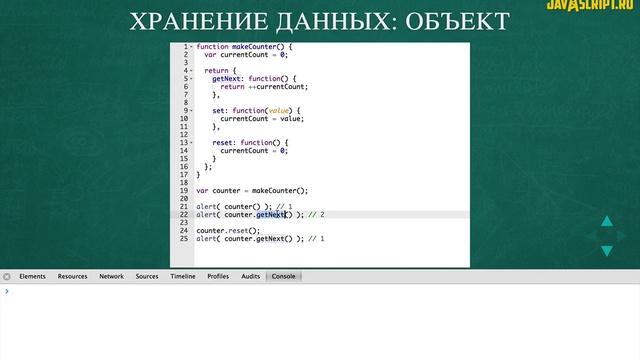
Task: Click line number 18 in the gutter
Action: (184, 182)
